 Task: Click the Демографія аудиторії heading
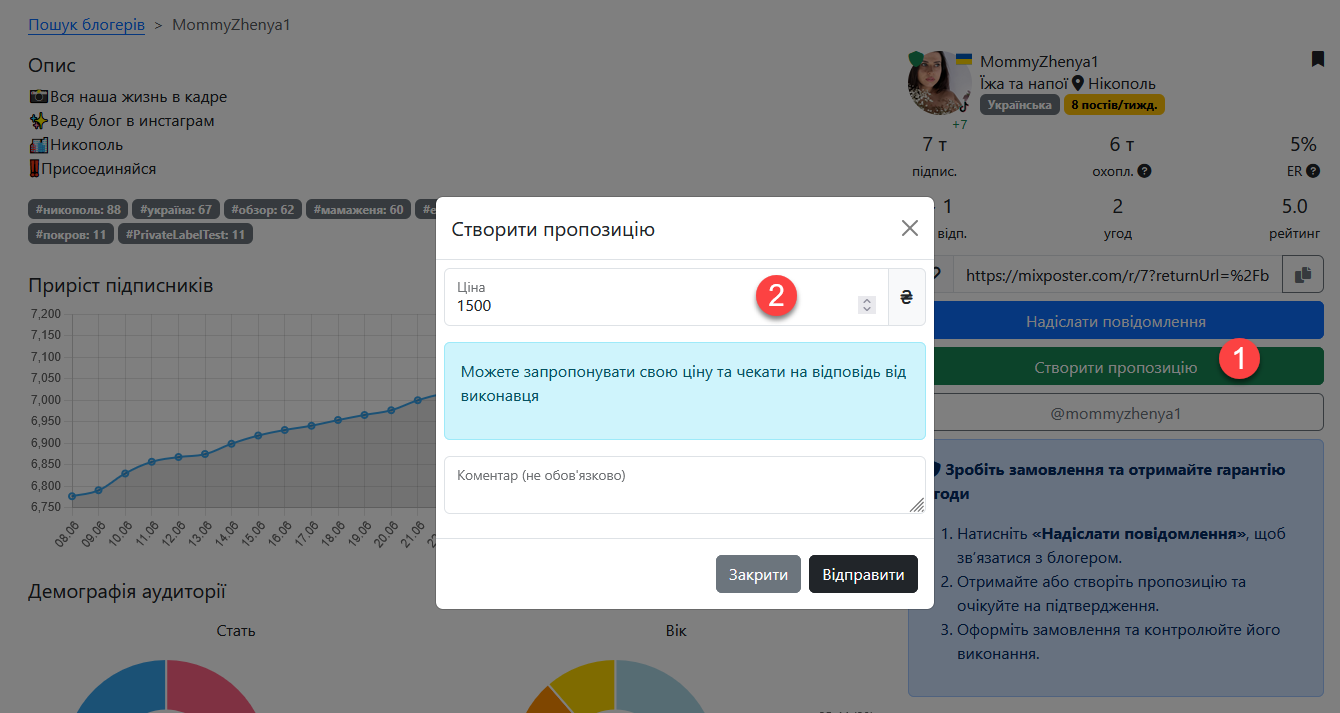(x=128, y=592)
